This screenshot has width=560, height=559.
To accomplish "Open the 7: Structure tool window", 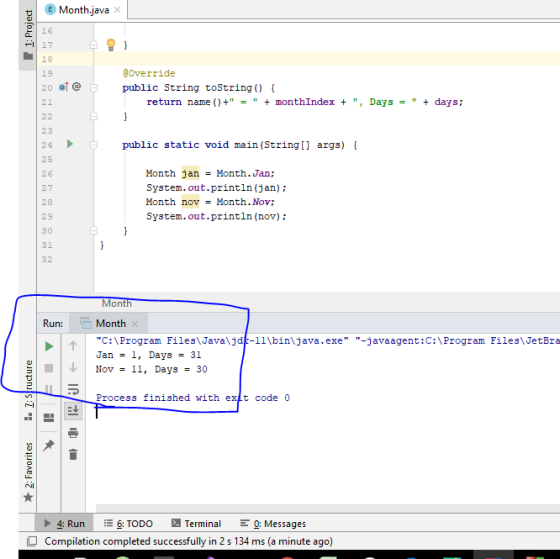I will tap(28, 390).
